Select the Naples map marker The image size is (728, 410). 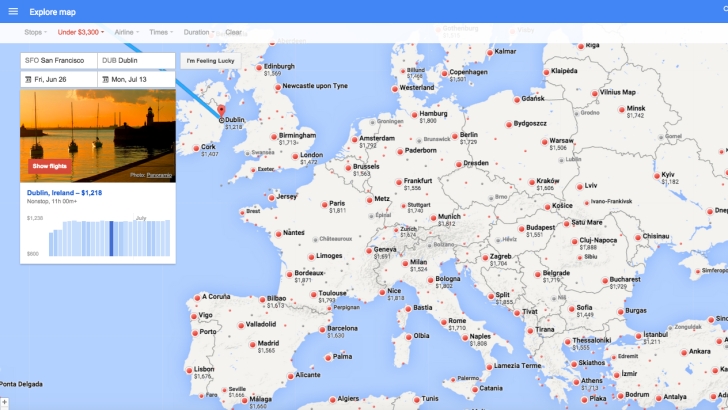coord(465,338)
